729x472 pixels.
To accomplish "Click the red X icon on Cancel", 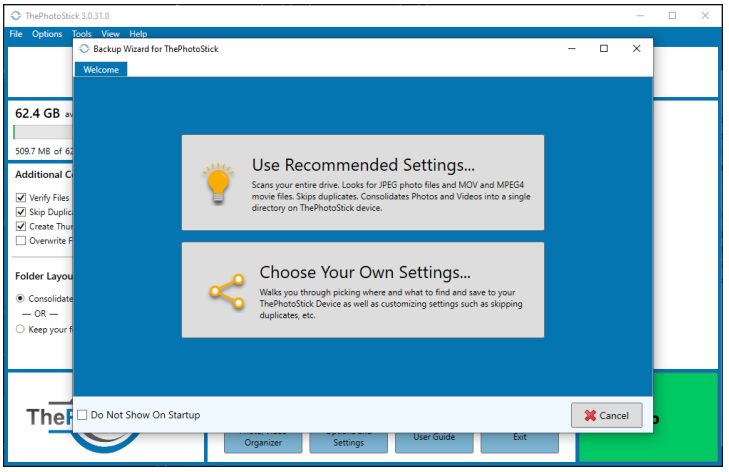I will pyautogui.click(x=590, y=415).
